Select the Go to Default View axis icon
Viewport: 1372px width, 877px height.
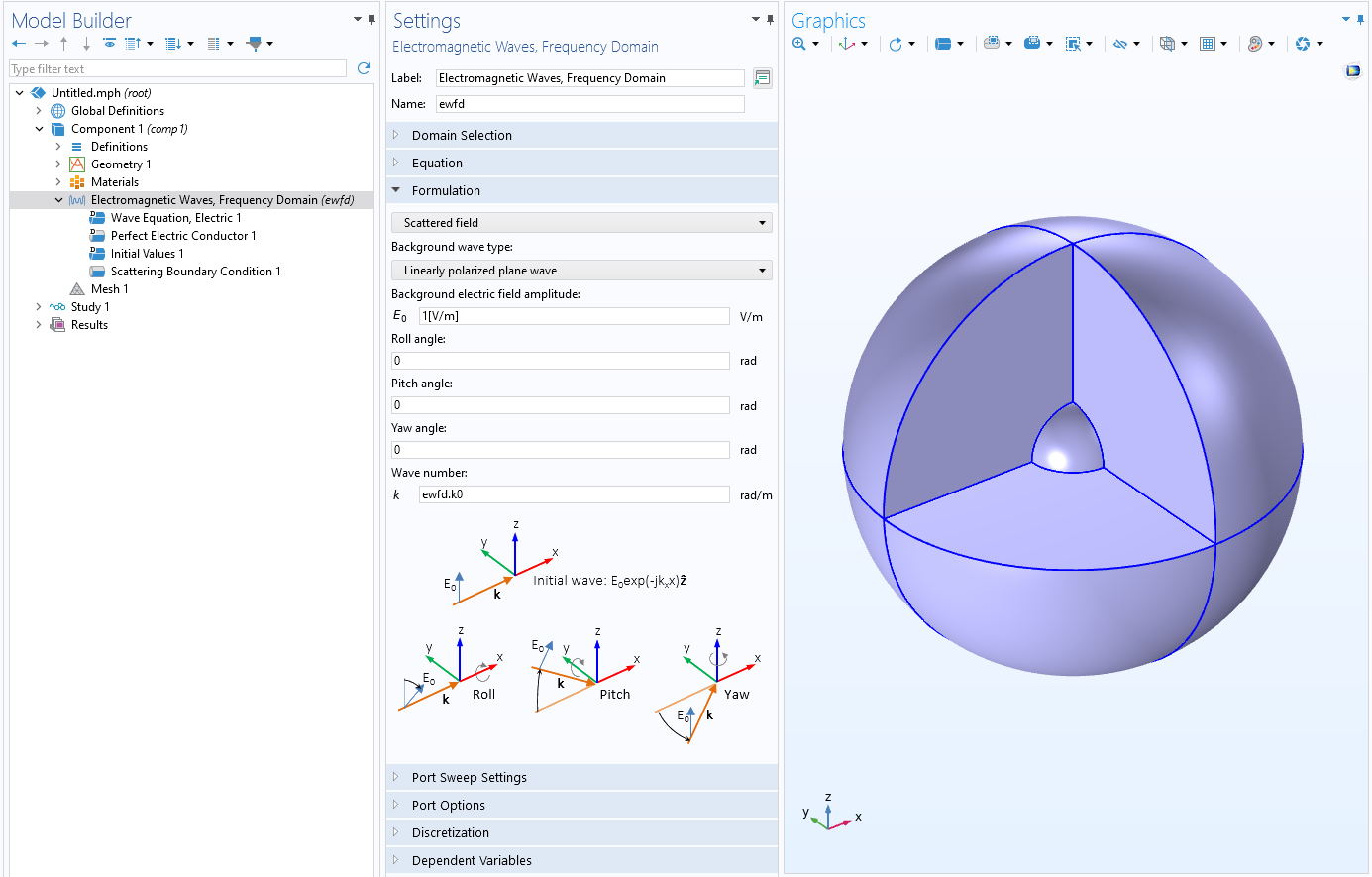pos(845,43)
